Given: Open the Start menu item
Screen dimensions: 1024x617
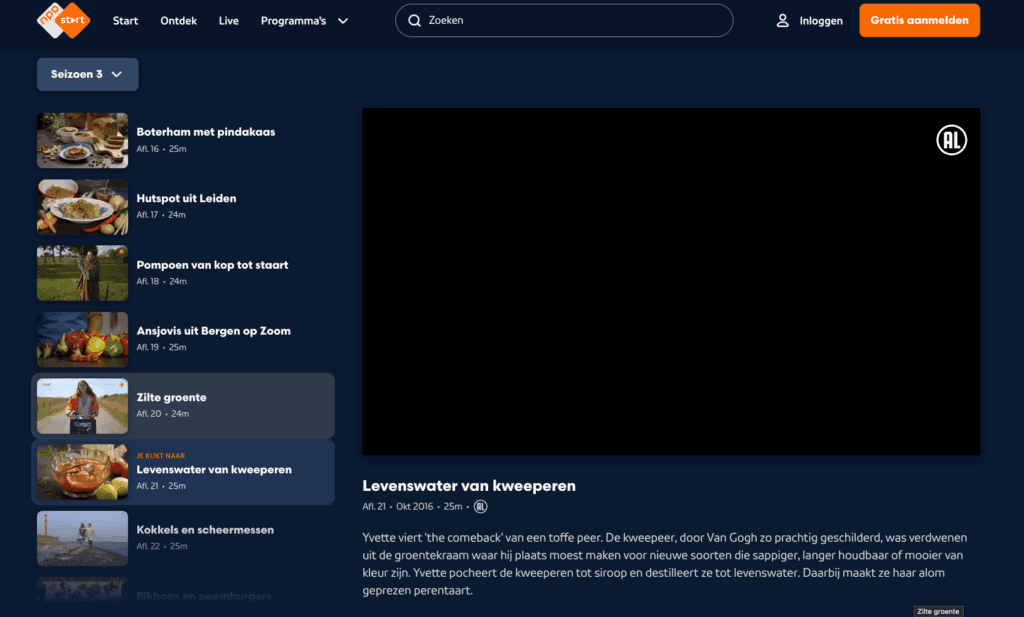Looking at the screenshot, I should 125,21.
